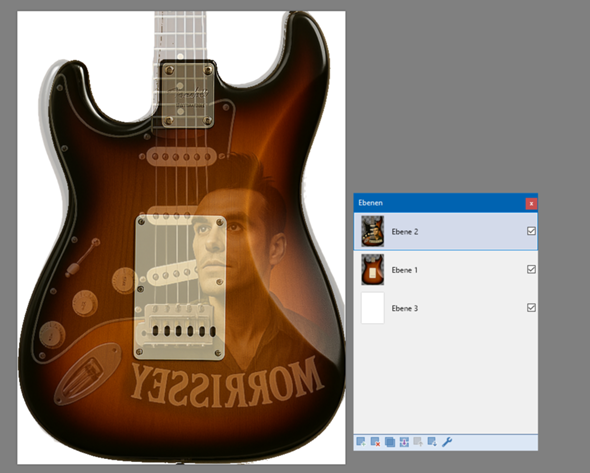Viewport: 590px width, 473px height.
Task: Click the 'Ebene 2' layer name
Action: pos(404,232)
